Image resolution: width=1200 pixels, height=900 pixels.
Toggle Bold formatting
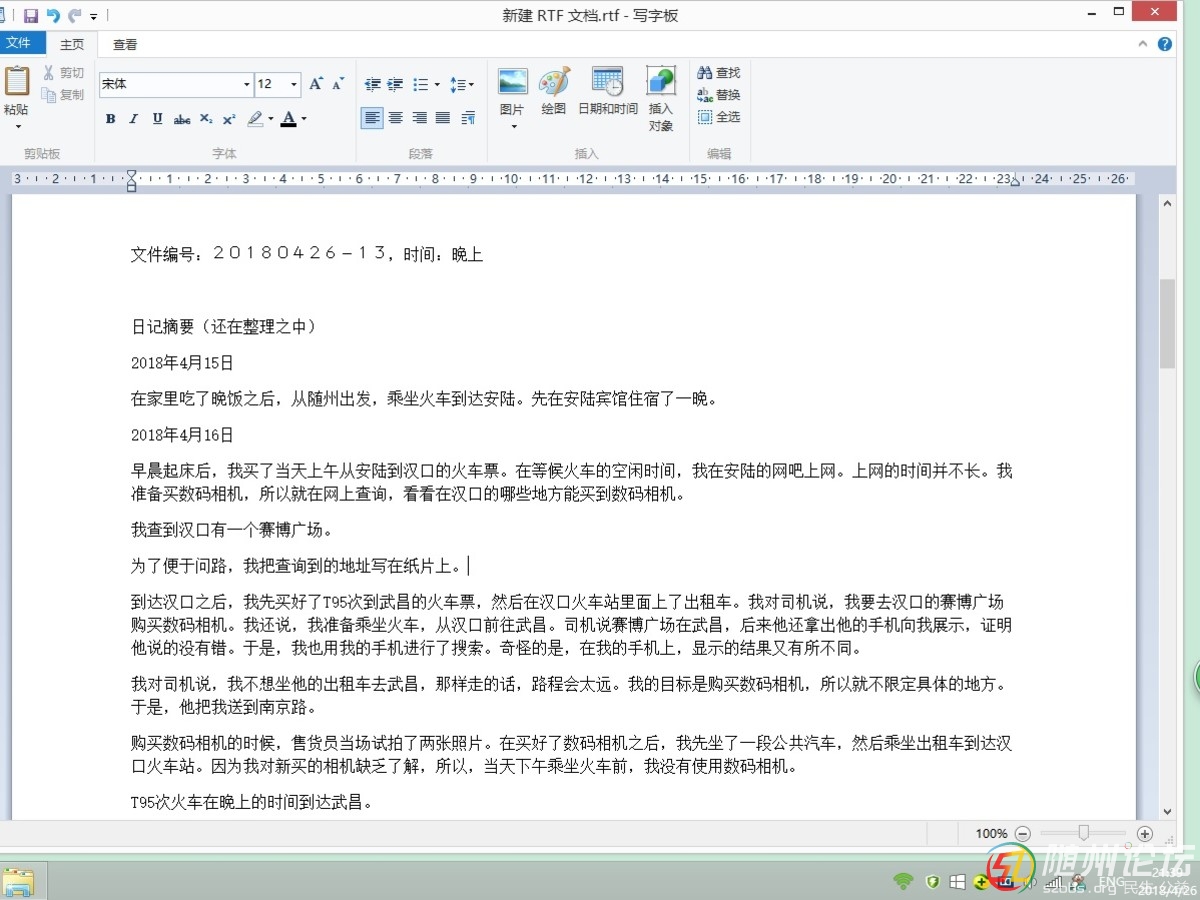[x=111, y=119]
